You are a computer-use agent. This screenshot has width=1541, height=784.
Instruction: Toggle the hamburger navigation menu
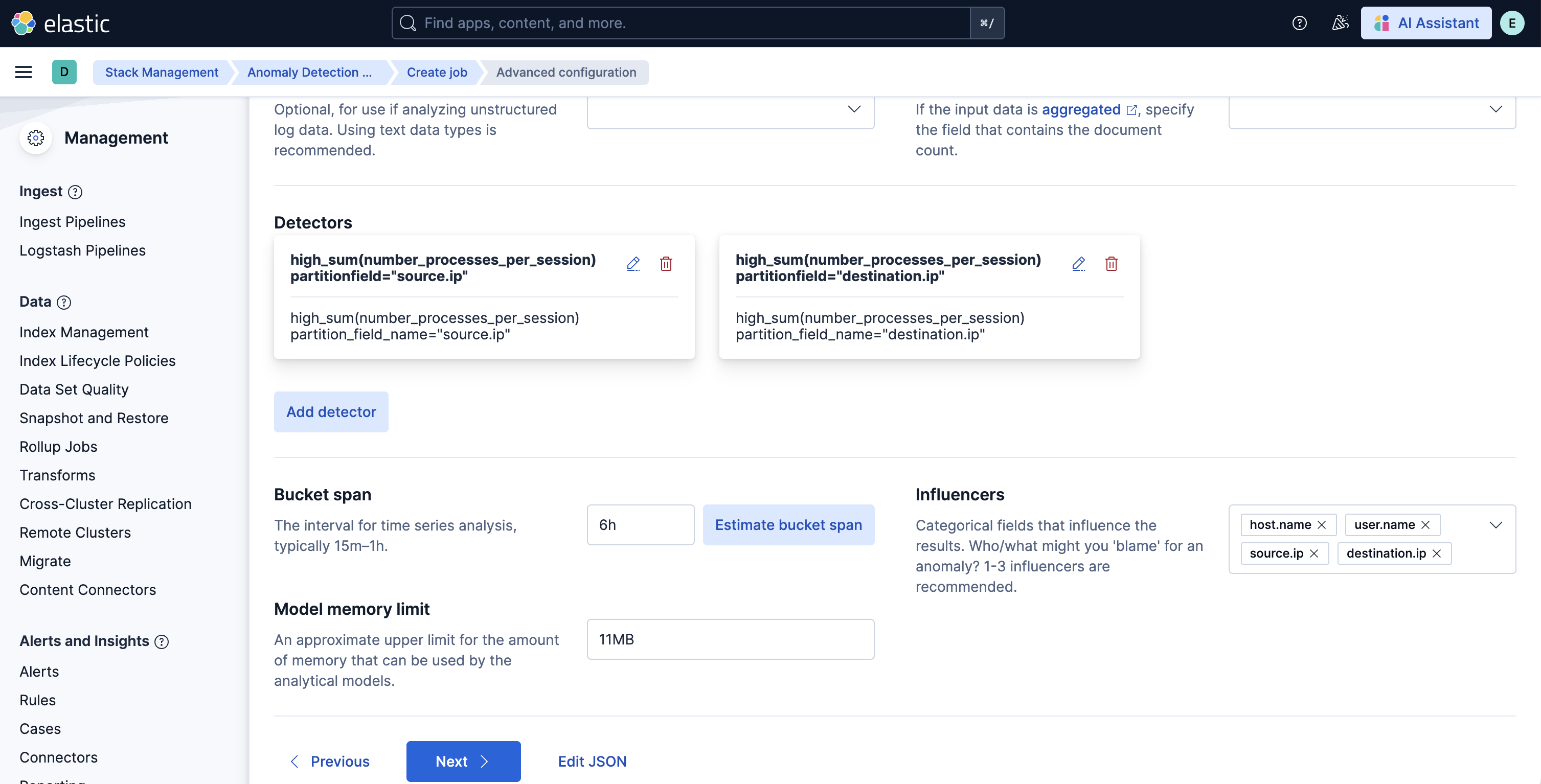(24, 73)
